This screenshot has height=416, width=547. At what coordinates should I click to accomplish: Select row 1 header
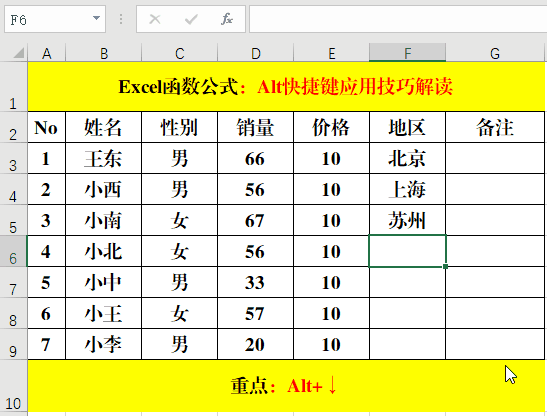click(13, 87)
